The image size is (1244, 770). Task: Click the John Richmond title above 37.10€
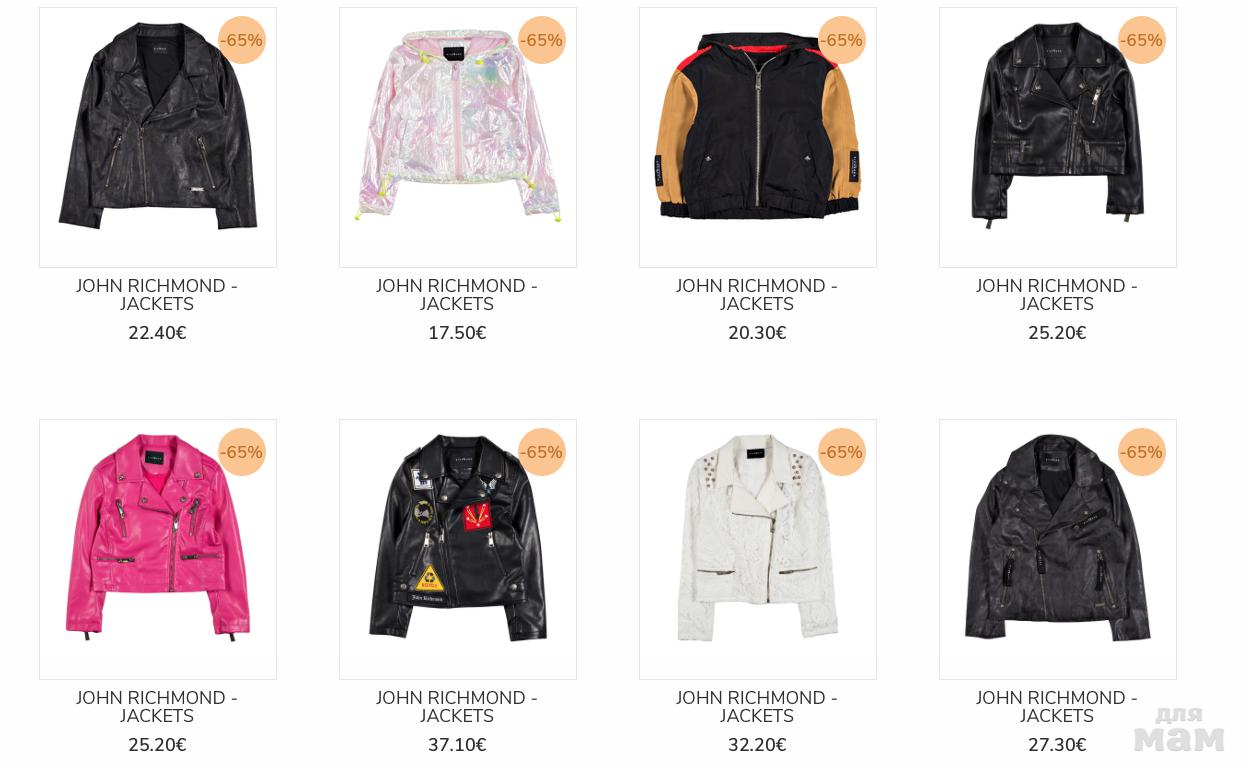pyautogui.click(x=457, y=707)
